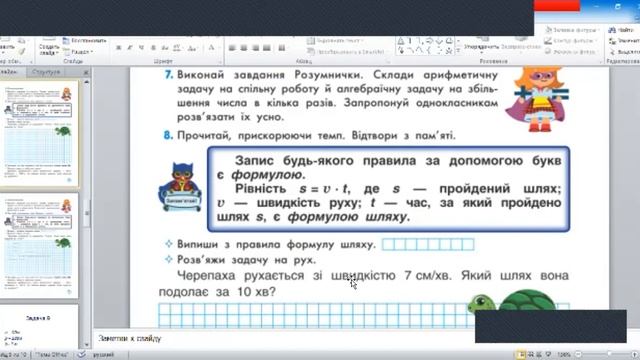Apply Italic formatting in the Font group

tap(130, 48)
